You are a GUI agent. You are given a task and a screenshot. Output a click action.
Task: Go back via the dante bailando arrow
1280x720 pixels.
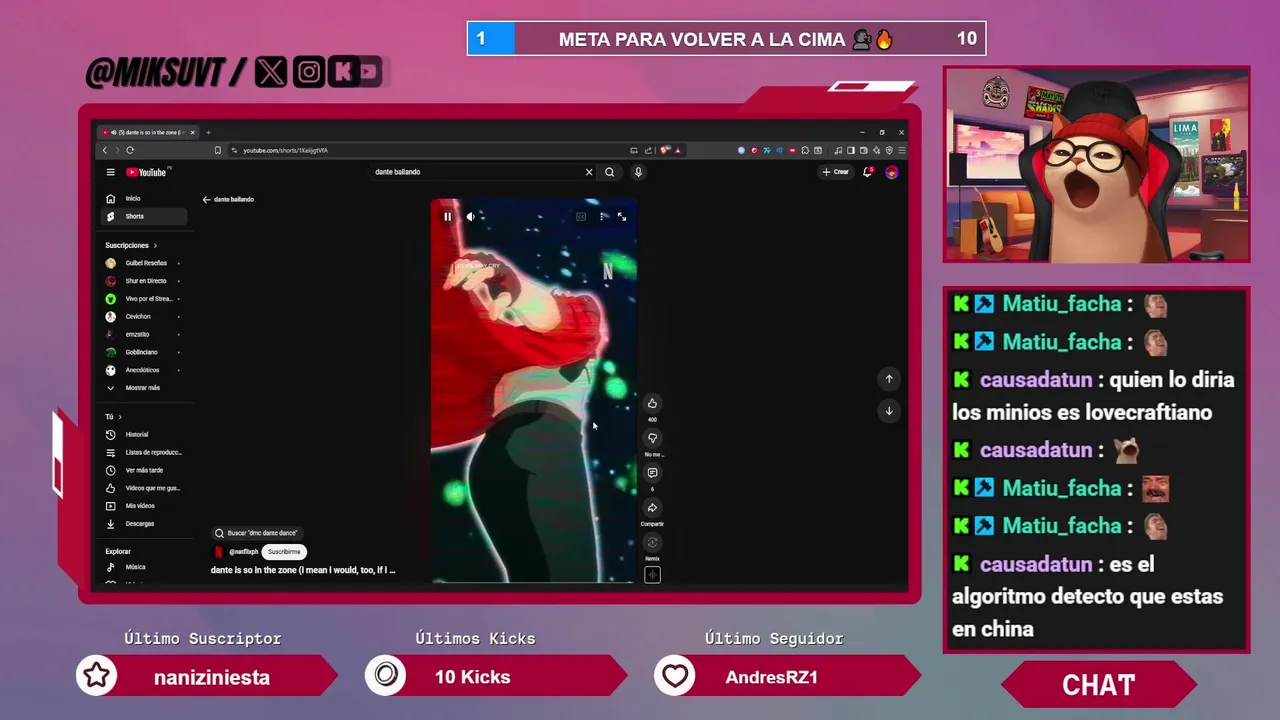coord(206,199)
